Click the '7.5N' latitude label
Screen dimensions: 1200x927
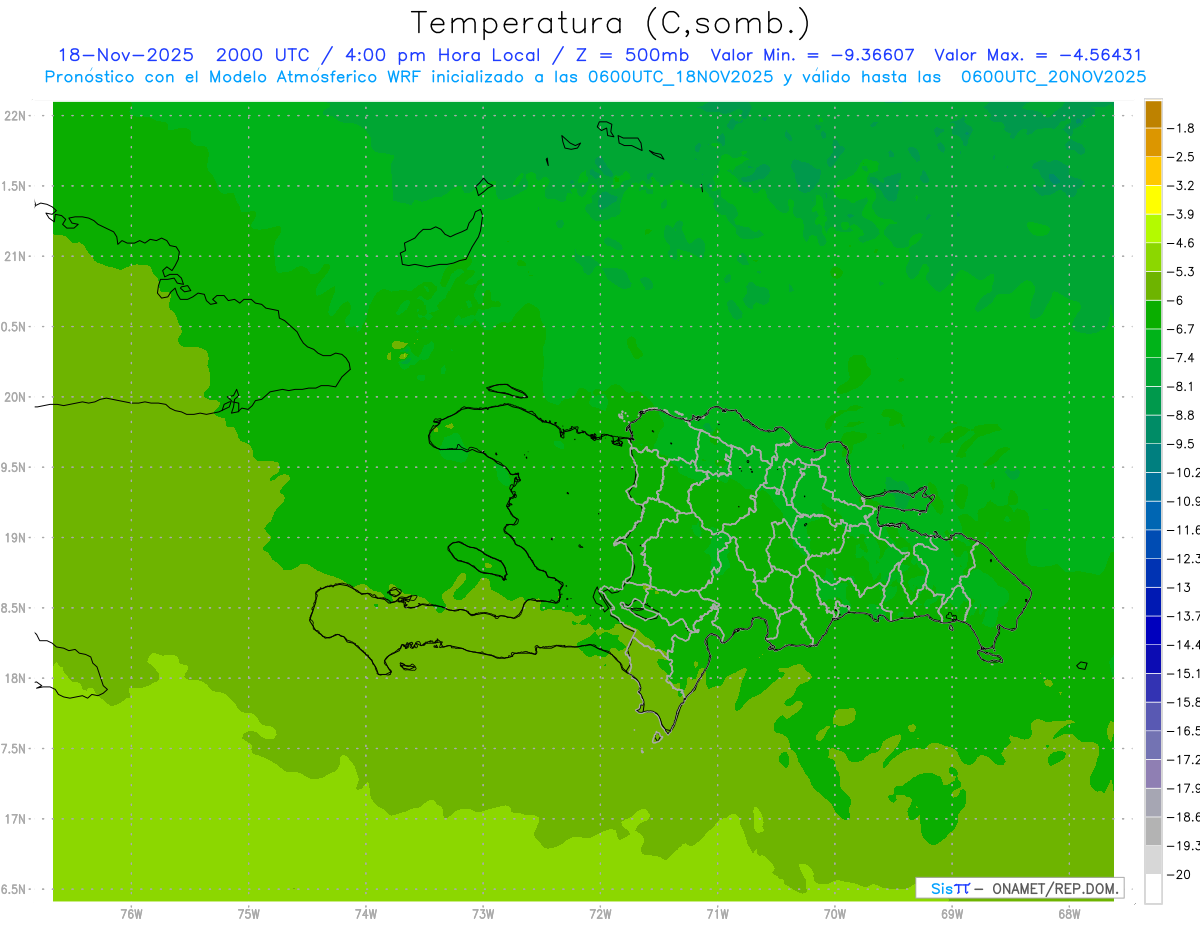pos(14,749)
